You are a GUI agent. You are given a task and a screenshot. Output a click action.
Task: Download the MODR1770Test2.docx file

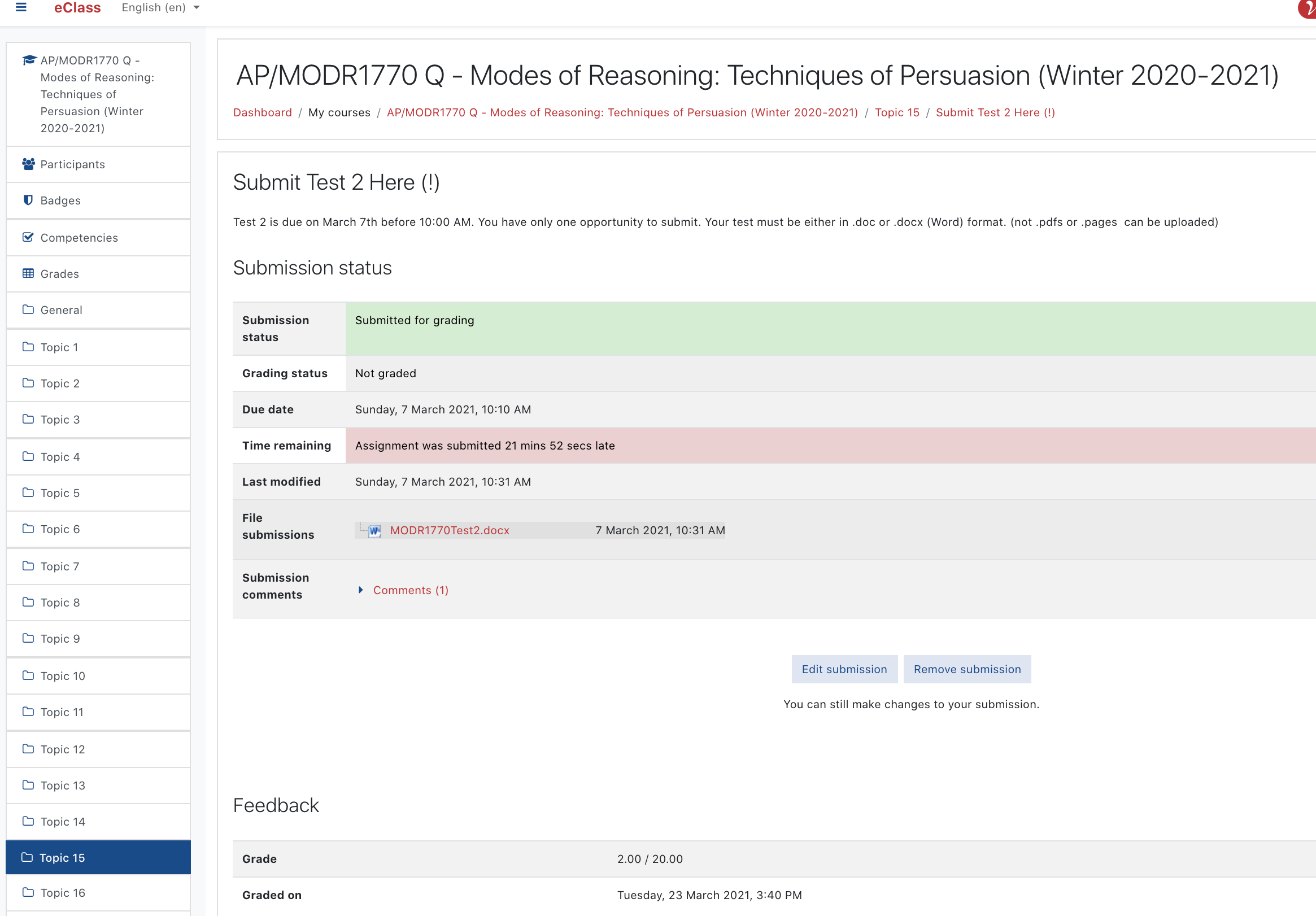click(x=450, y=531)
